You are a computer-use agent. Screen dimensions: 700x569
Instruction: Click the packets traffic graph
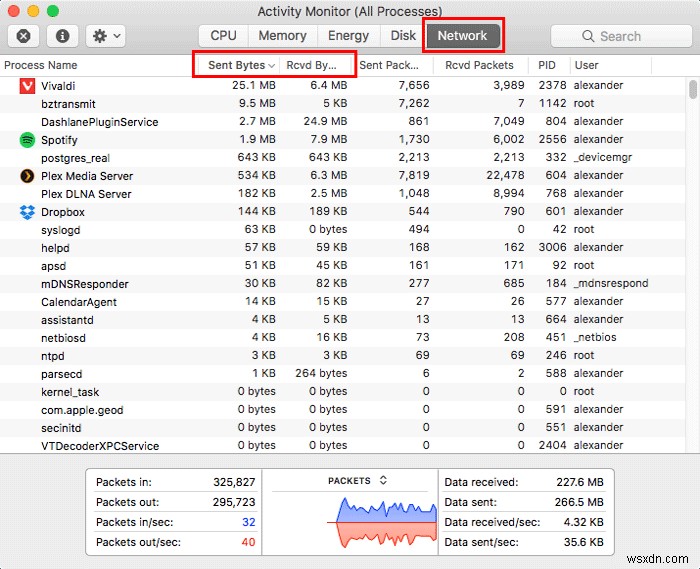tap(382, 522)
